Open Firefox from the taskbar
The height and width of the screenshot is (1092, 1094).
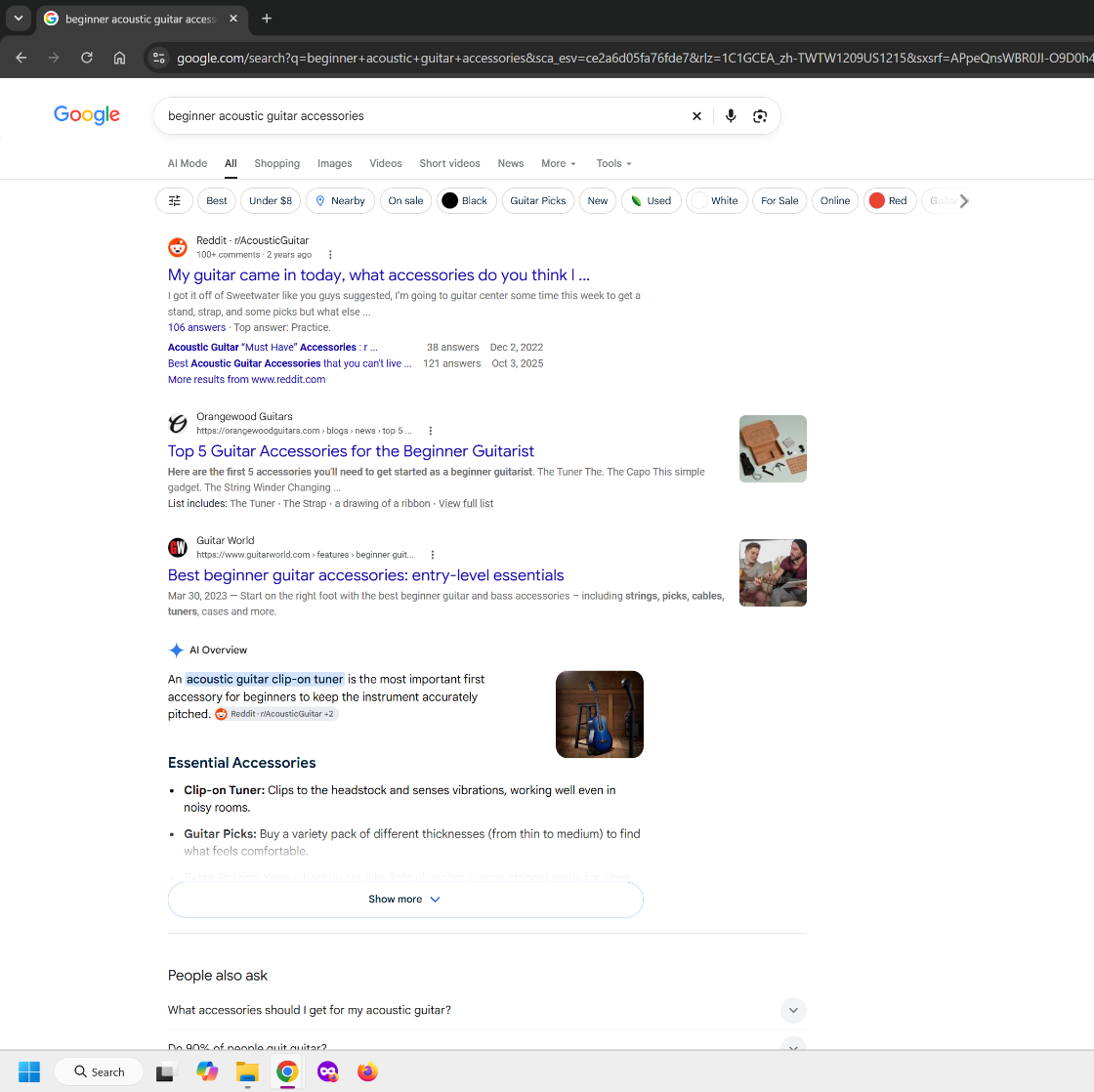367,1071
